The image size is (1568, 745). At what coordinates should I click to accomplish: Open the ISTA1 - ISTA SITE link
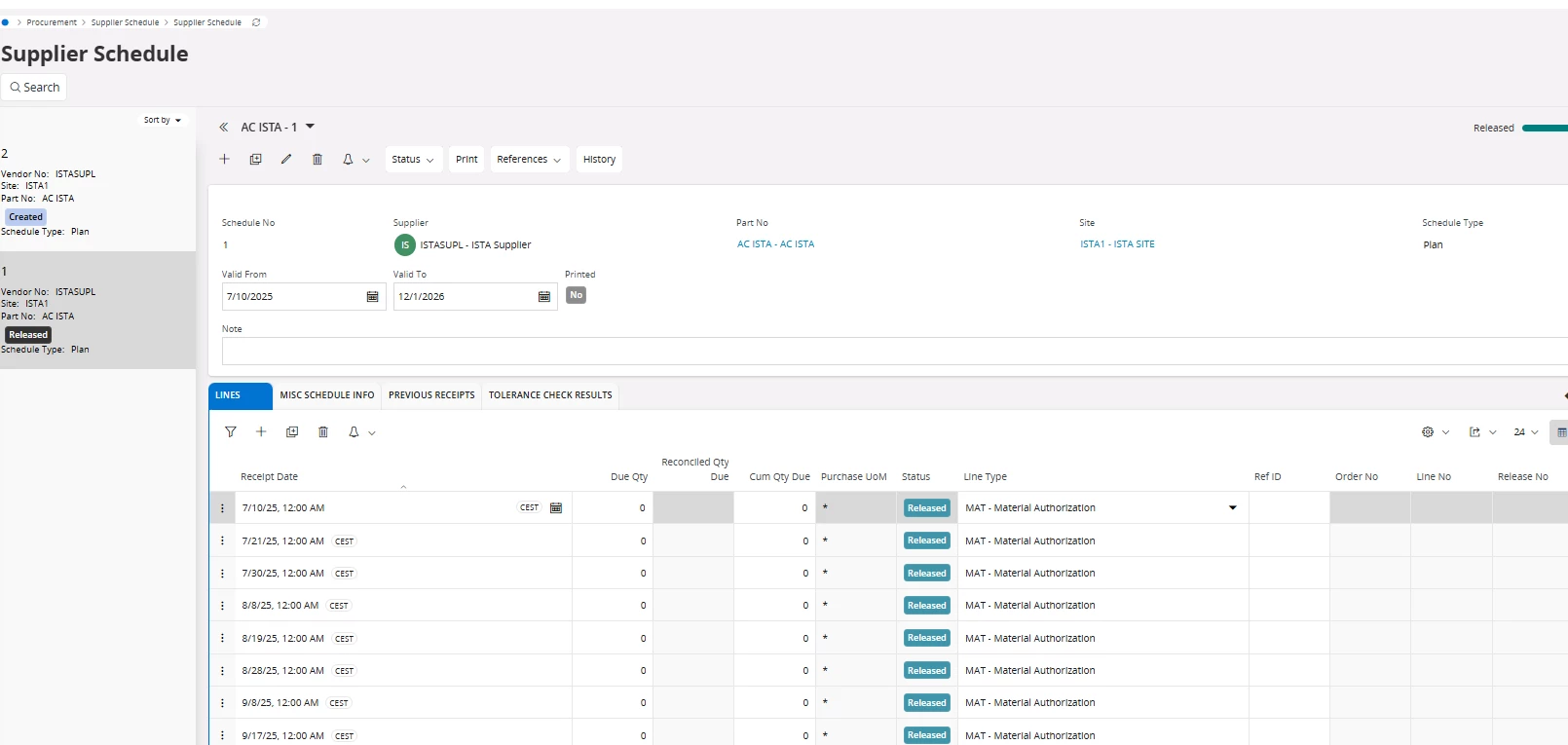pos(1117,244)
